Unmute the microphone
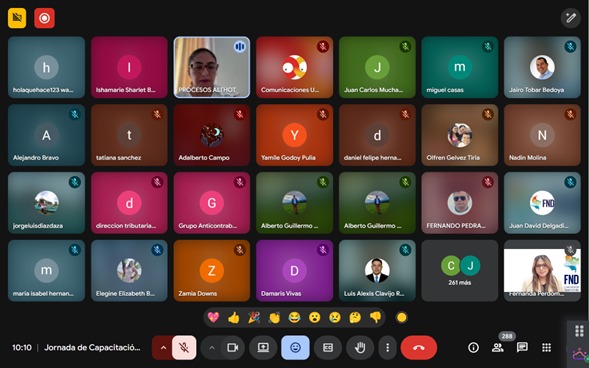This screenshot has width=589, height=368. coord(184,348)
